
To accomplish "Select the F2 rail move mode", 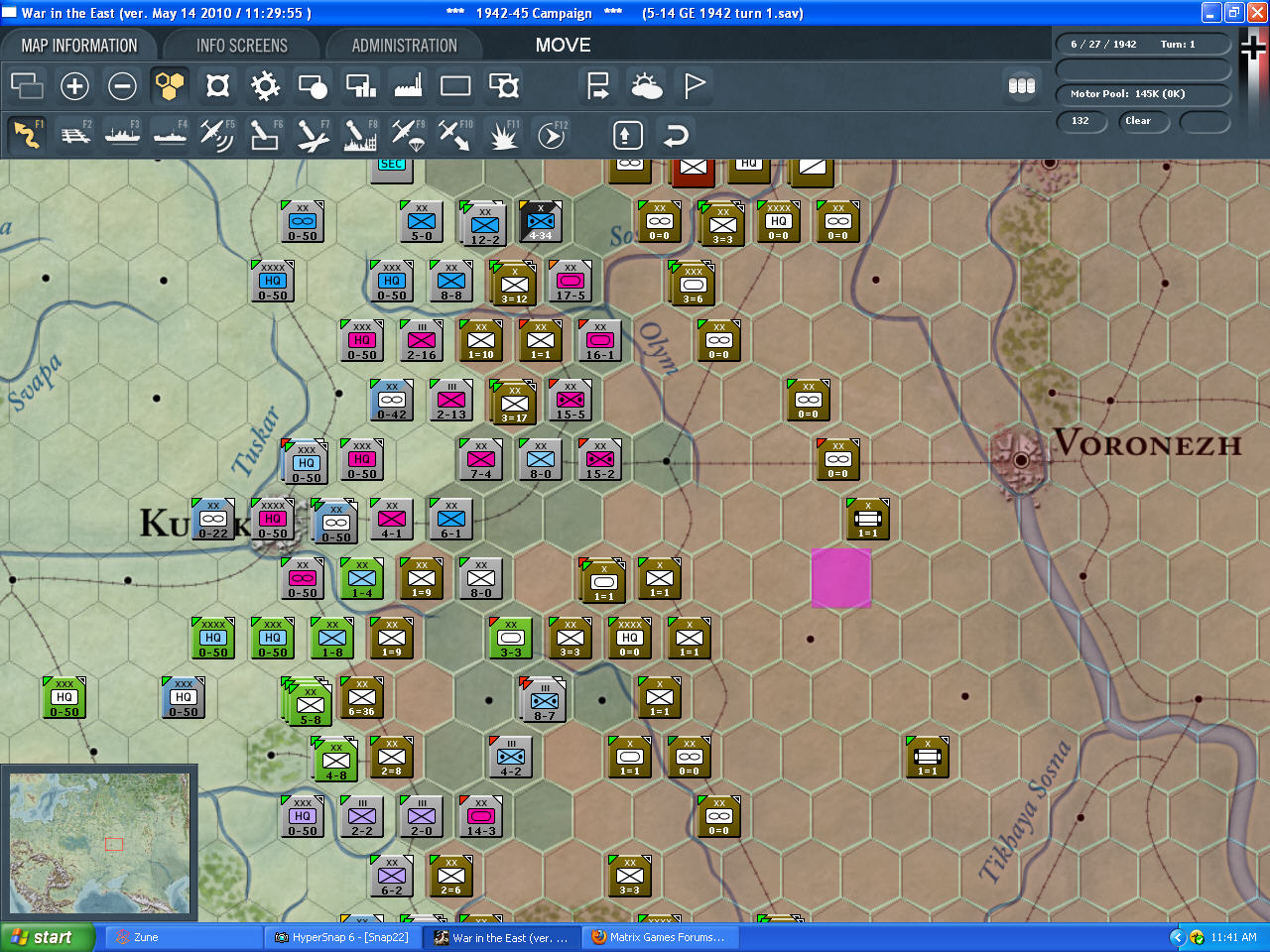I will (x=74, y=135).
